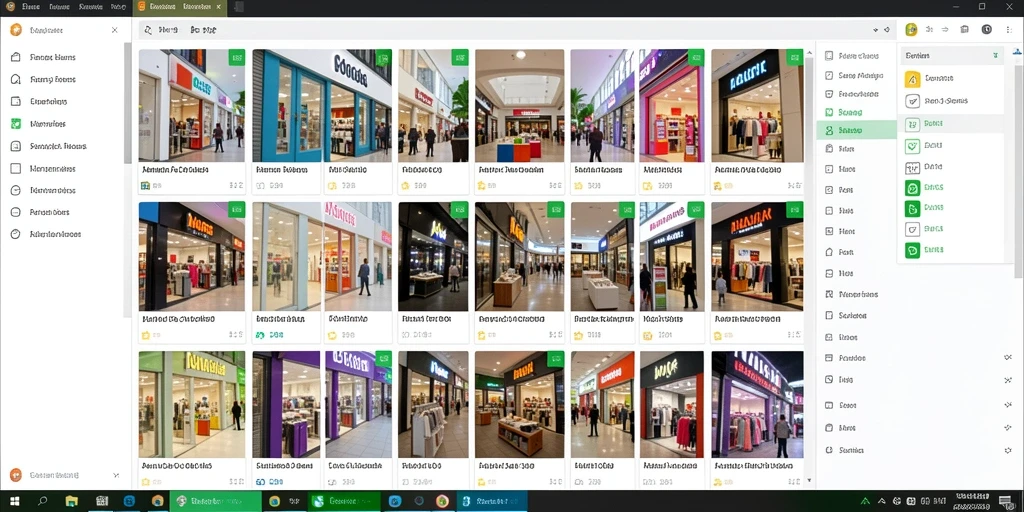The height and width of the screenshot is (512, 1024).
Task: Open the Windows Start menu
Action: (x=14, y=502)
